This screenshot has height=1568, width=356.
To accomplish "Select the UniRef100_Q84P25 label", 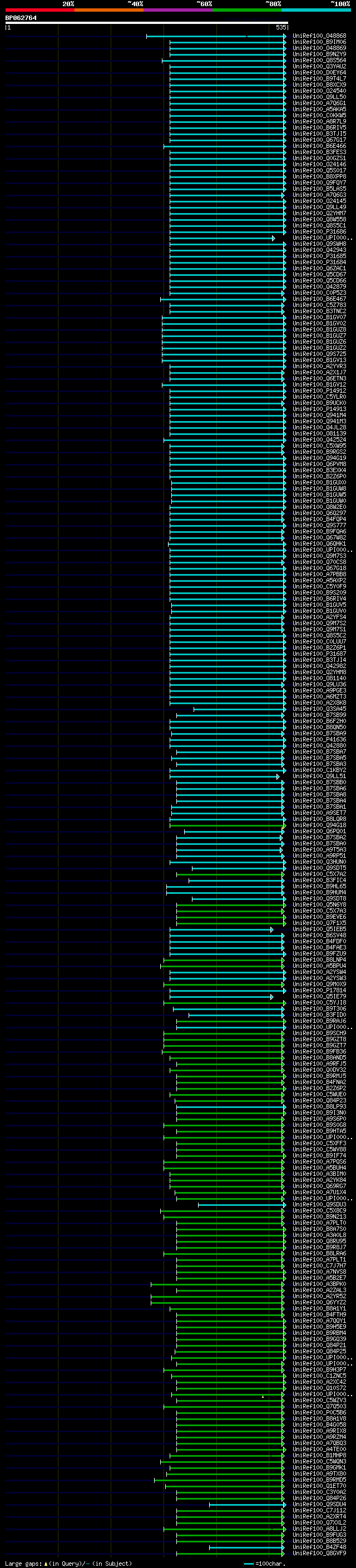I will [319, 1351].
